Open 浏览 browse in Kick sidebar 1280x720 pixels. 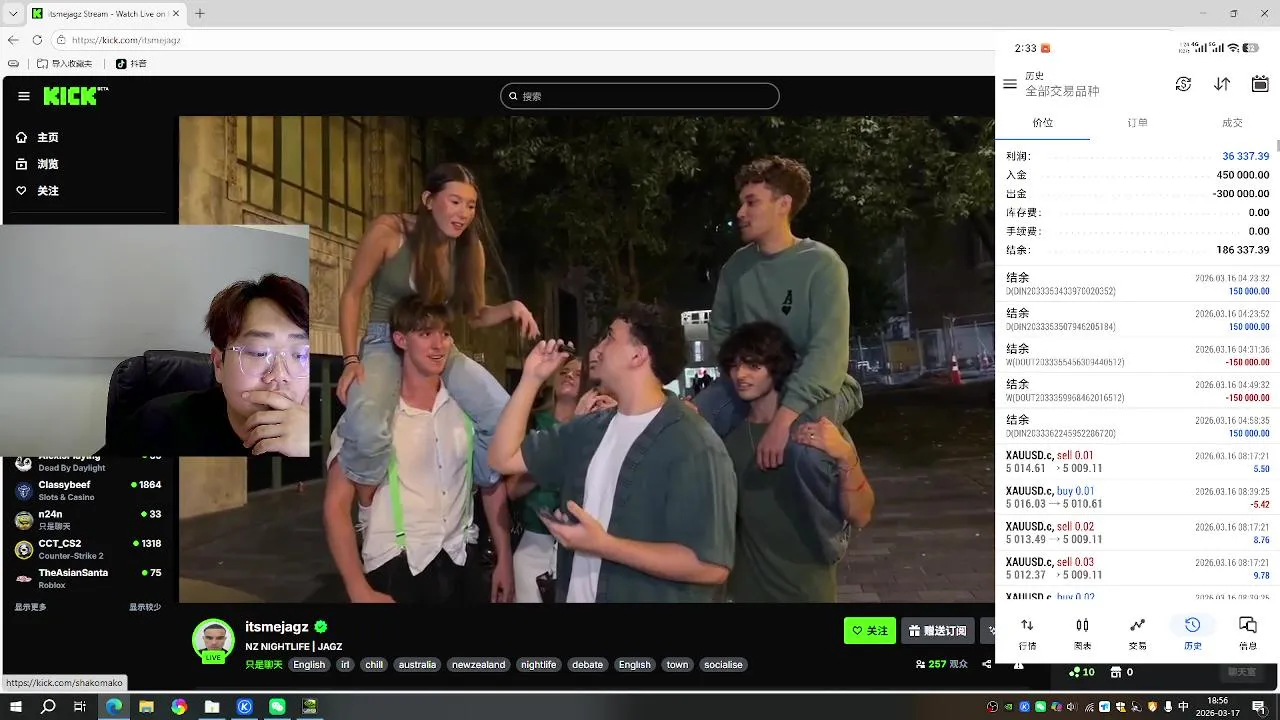point(37,164)
